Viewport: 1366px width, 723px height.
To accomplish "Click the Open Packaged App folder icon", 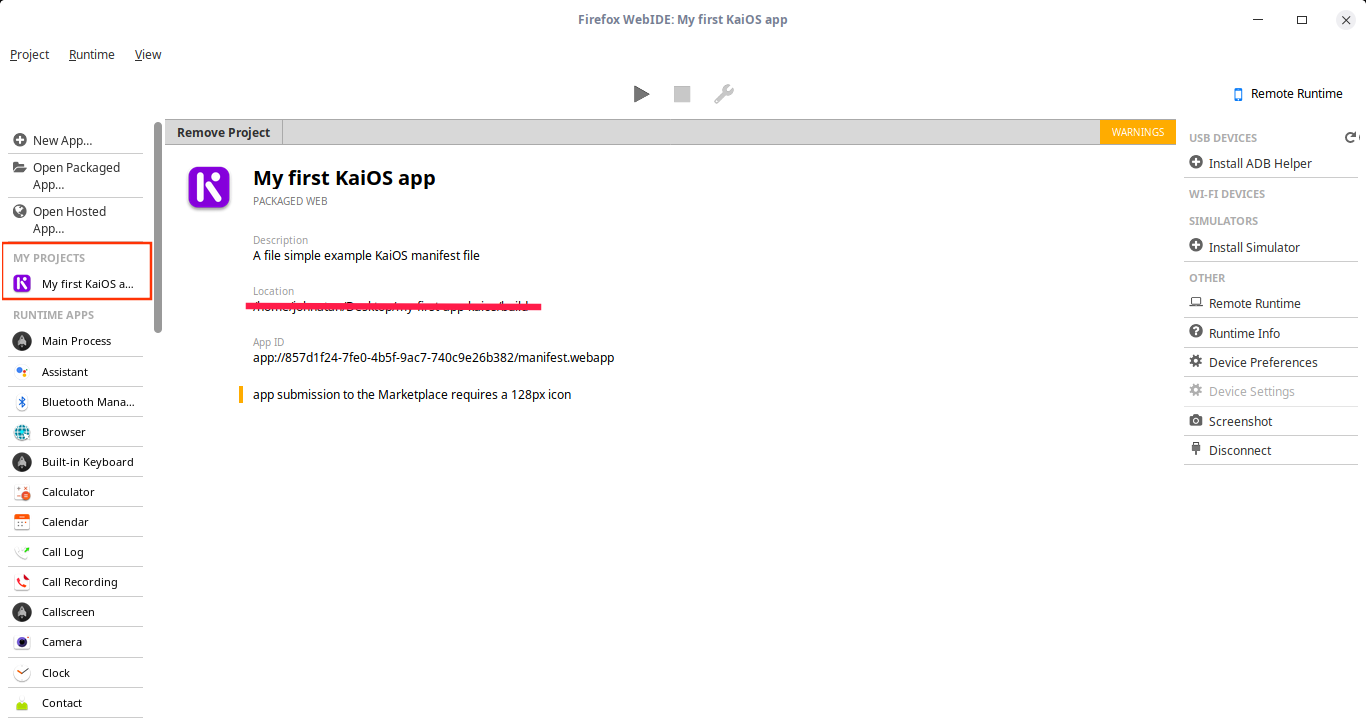I will (20, 167).
